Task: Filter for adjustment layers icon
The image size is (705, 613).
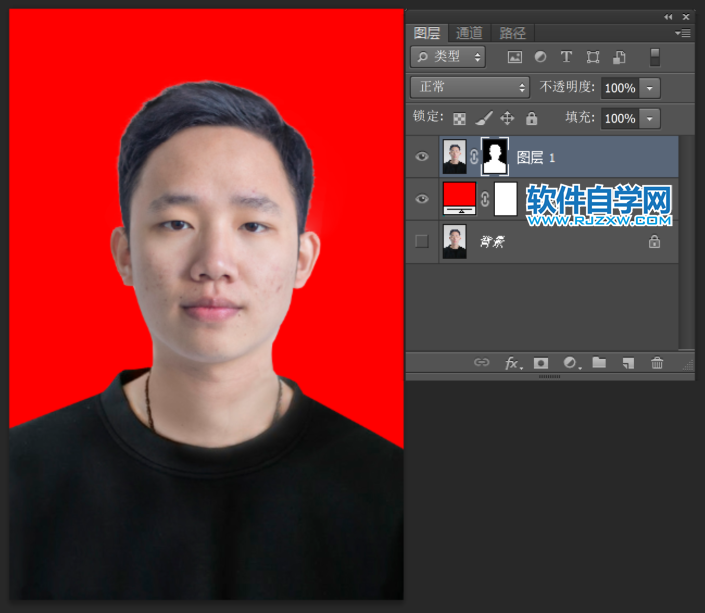Action: (x=540, y=57)
